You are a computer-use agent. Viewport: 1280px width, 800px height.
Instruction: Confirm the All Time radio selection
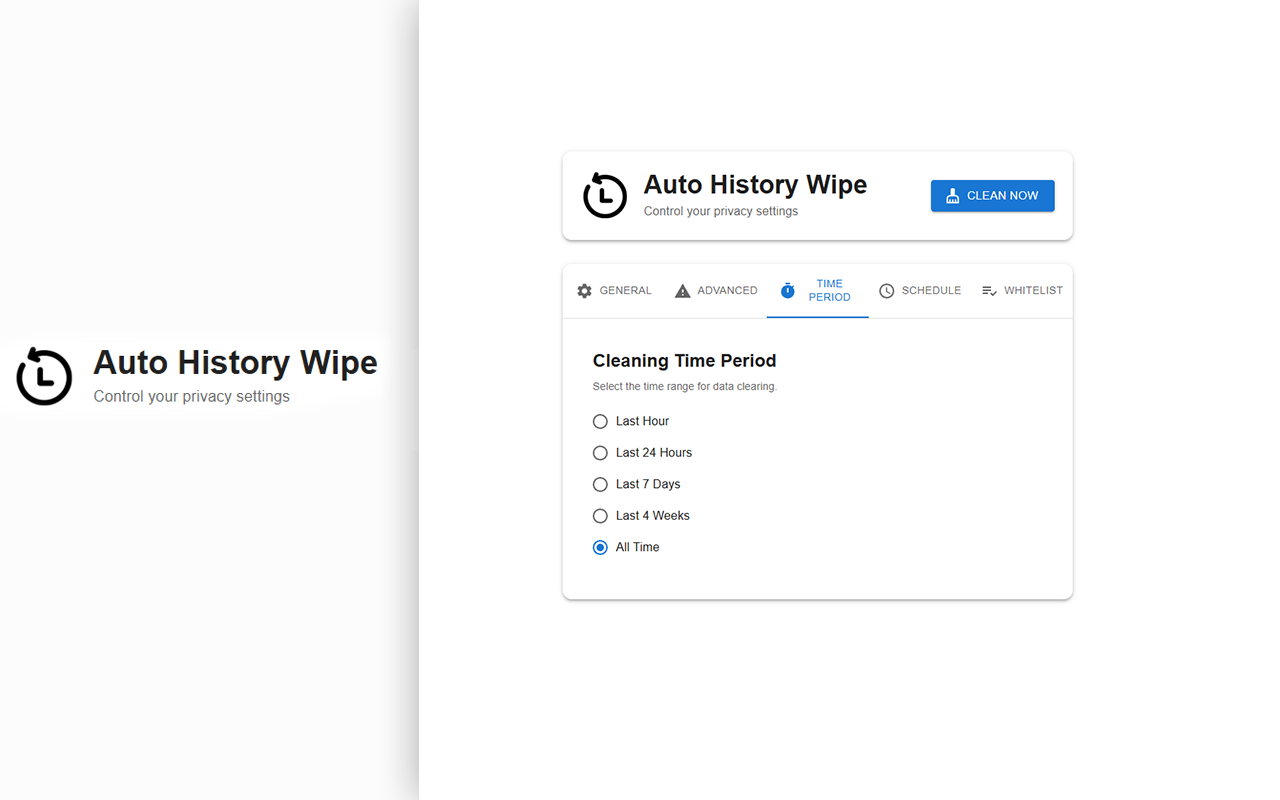click(600, 547)
